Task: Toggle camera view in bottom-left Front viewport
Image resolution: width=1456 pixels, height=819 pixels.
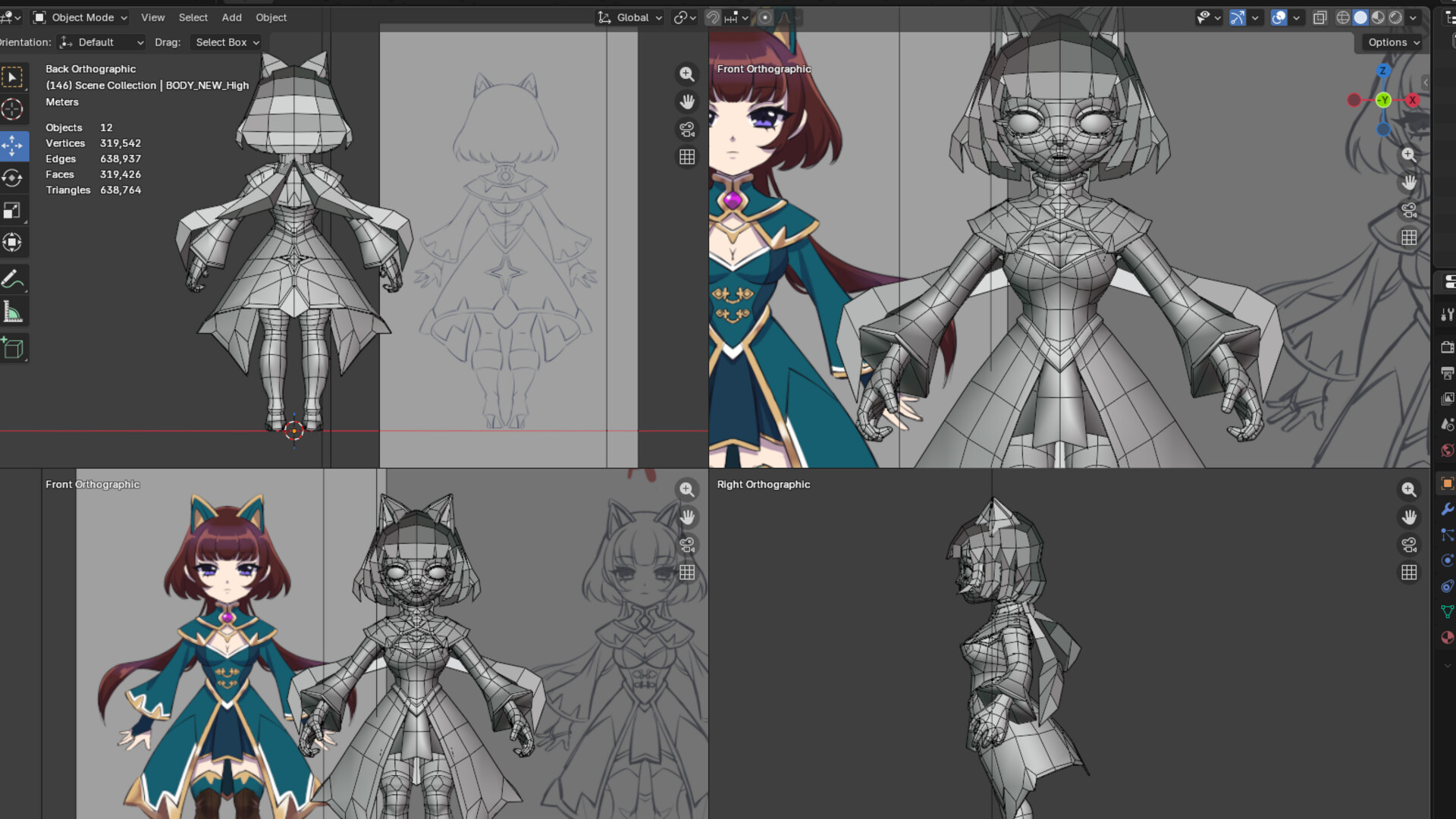Action: [x=687, y=545]
